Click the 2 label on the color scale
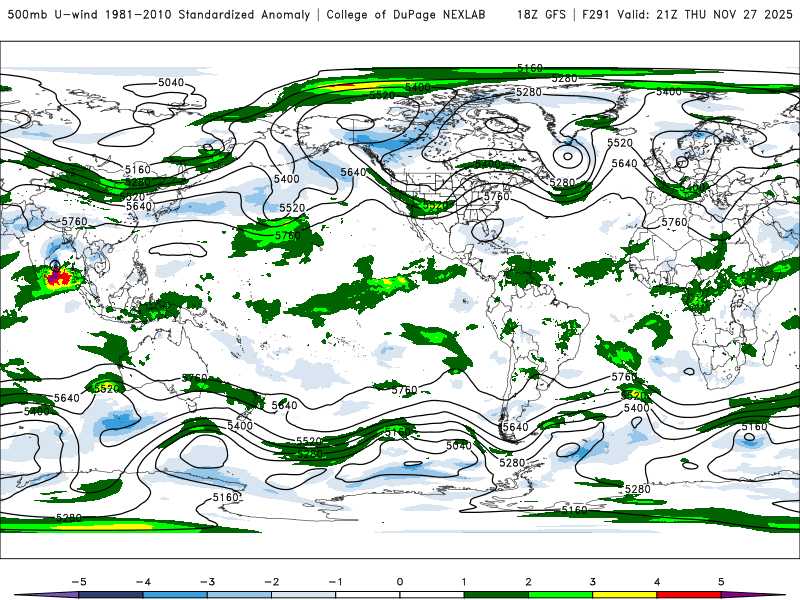800x600 pixels. tap(528, 582)
